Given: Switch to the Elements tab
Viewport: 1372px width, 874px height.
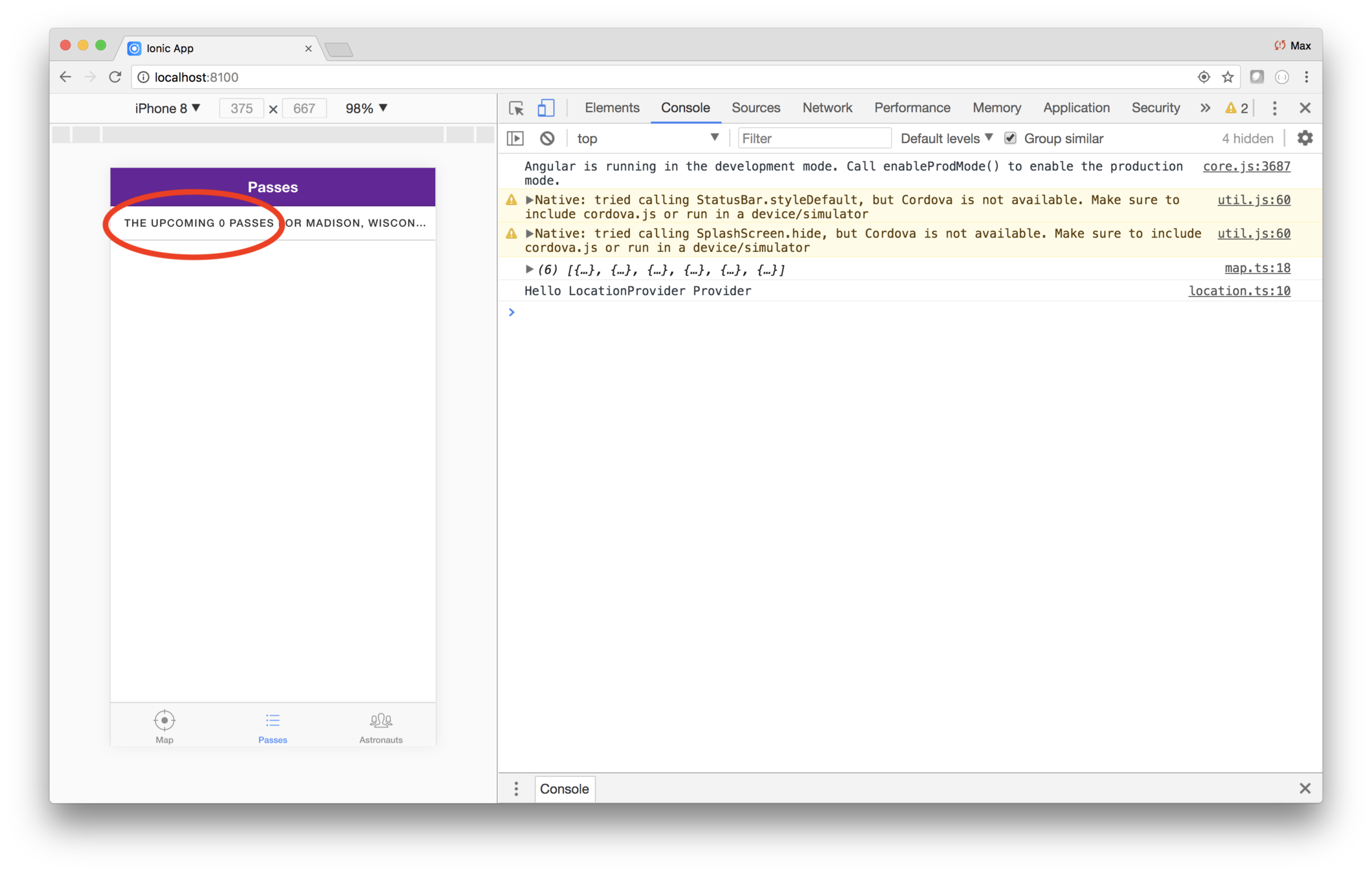Looking at the screenshot, I should (612, 108).
